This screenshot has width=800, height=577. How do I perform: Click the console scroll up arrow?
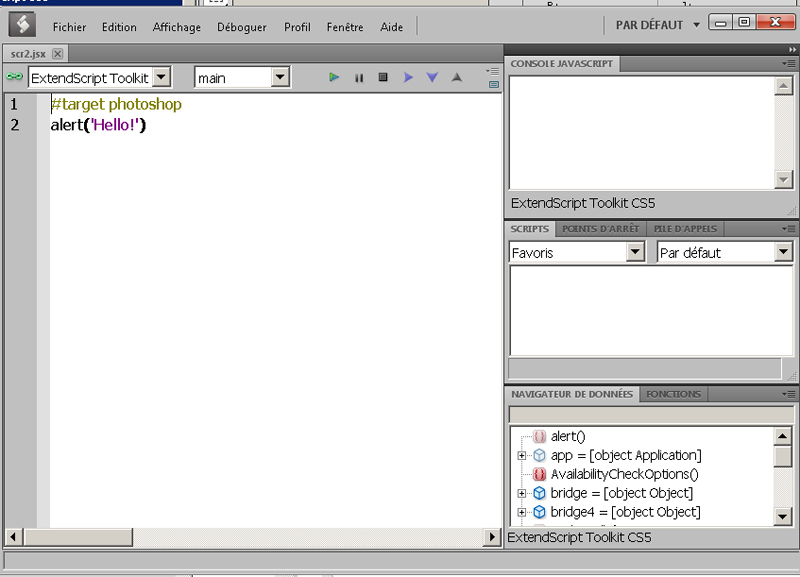pos(783,86)
